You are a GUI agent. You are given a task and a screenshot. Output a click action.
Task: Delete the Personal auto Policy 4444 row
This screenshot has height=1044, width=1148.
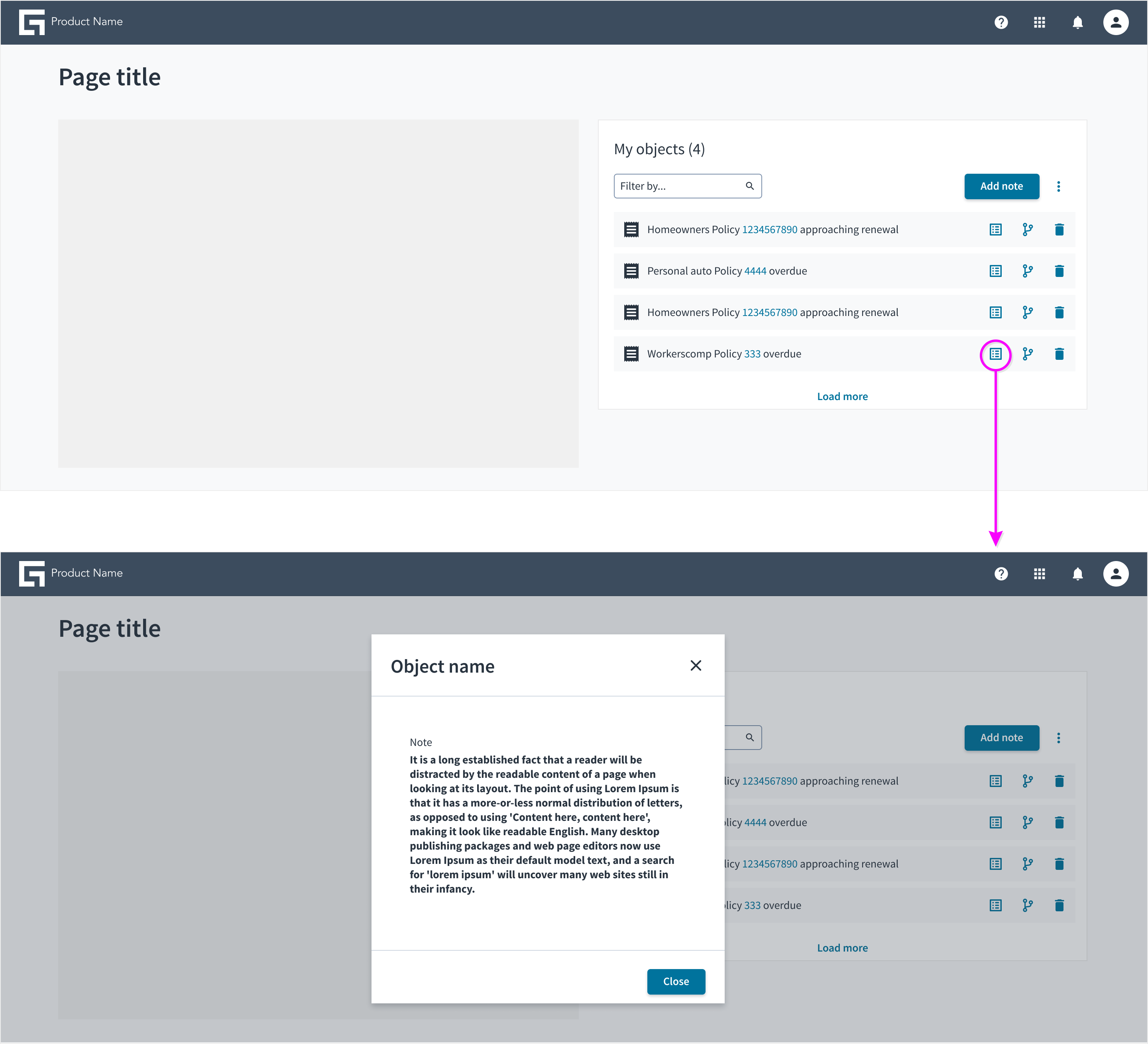pos(1059,271)
